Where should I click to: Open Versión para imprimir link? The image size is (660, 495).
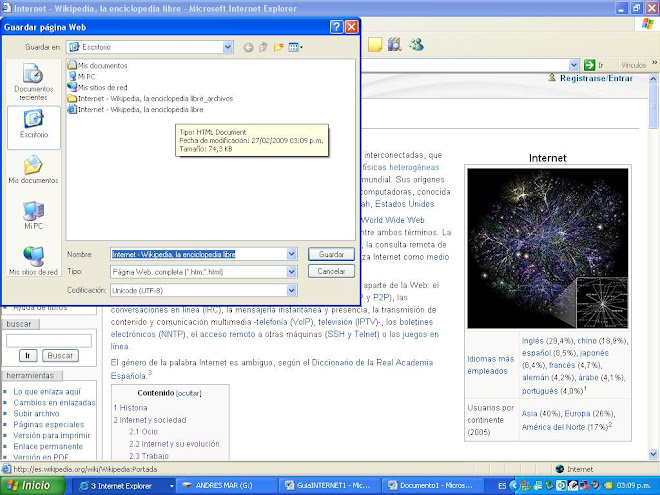coord(51,435)
